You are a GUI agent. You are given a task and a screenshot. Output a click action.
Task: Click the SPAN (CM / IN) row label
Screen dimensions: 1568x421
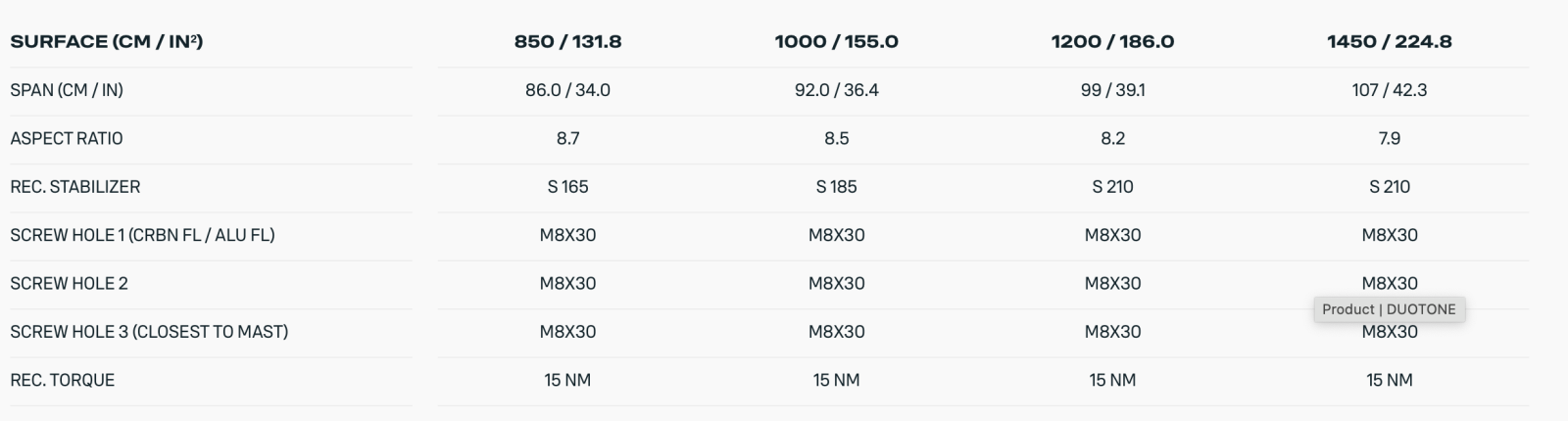[x=67, y=90]
